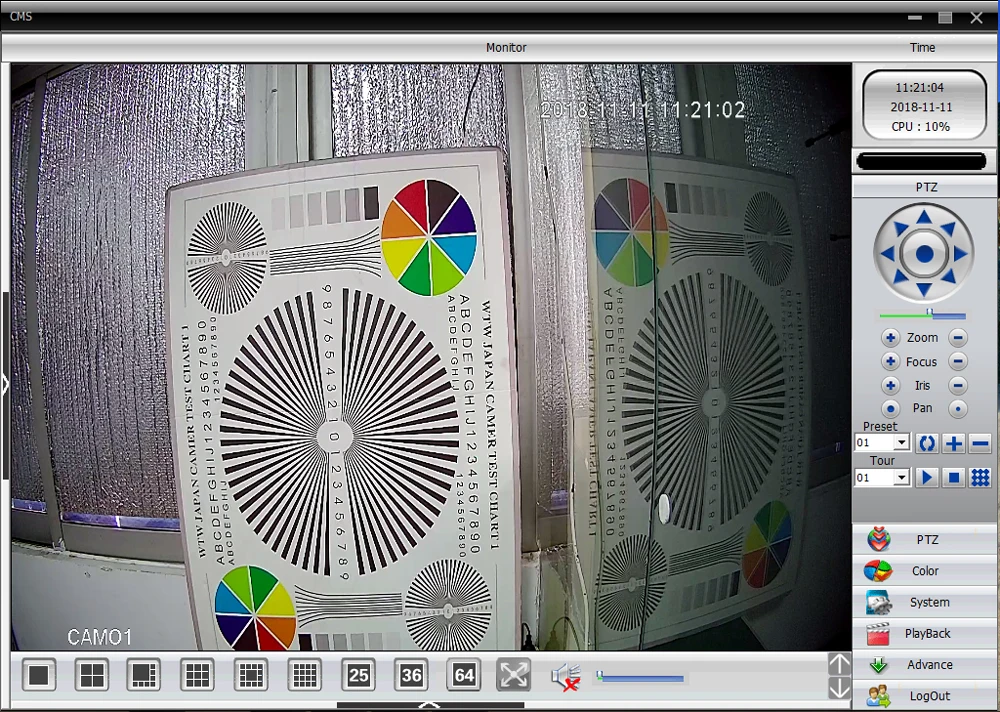Screen dimensions: 1000x712
Task: Toggle the right Pan radio button
Action: coord(957,409)
